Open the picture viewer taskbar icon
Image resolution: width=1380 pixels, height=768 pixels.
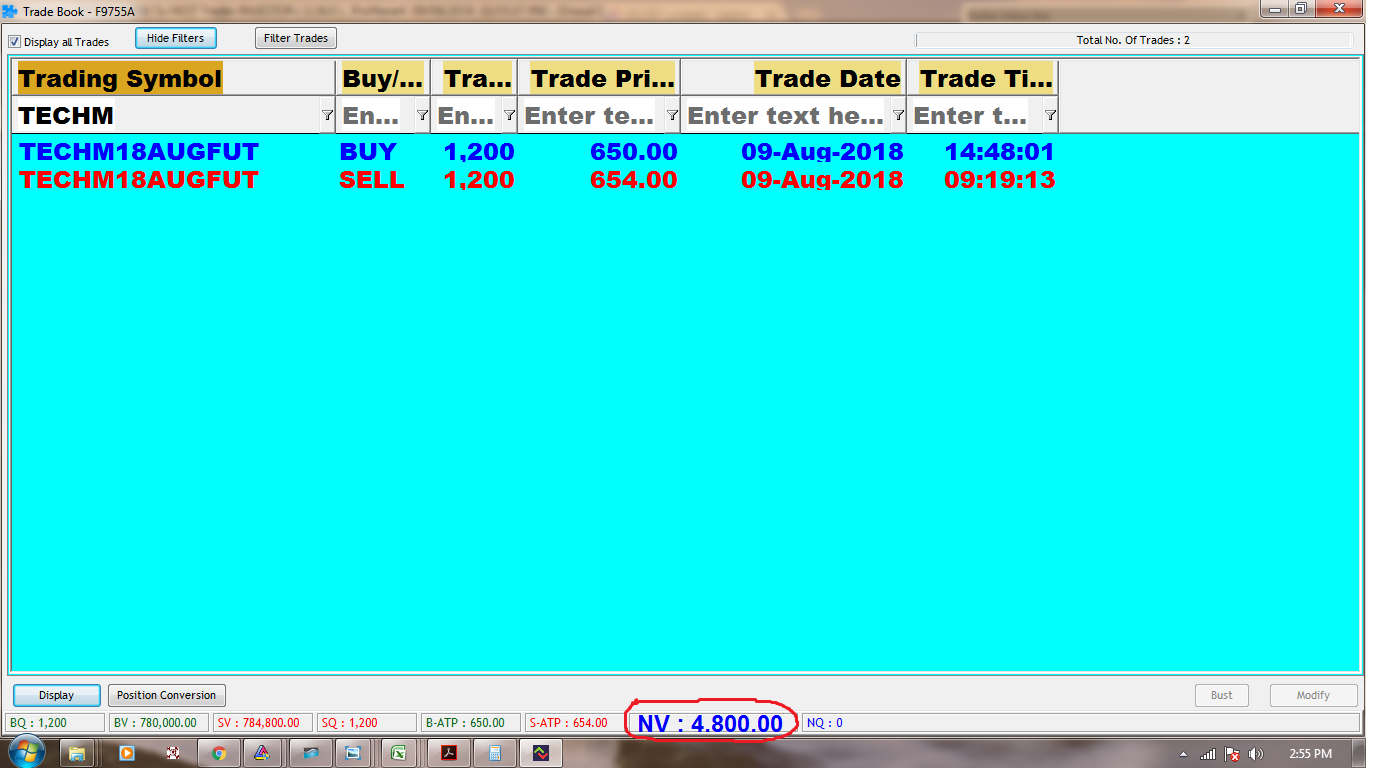point(353,753)
